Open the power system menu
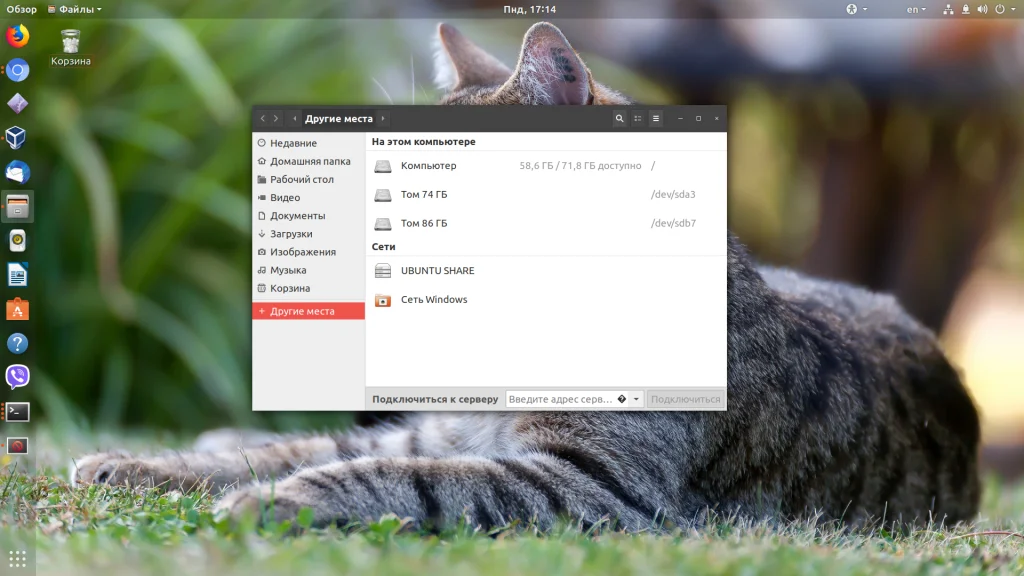 point(1004,9)
